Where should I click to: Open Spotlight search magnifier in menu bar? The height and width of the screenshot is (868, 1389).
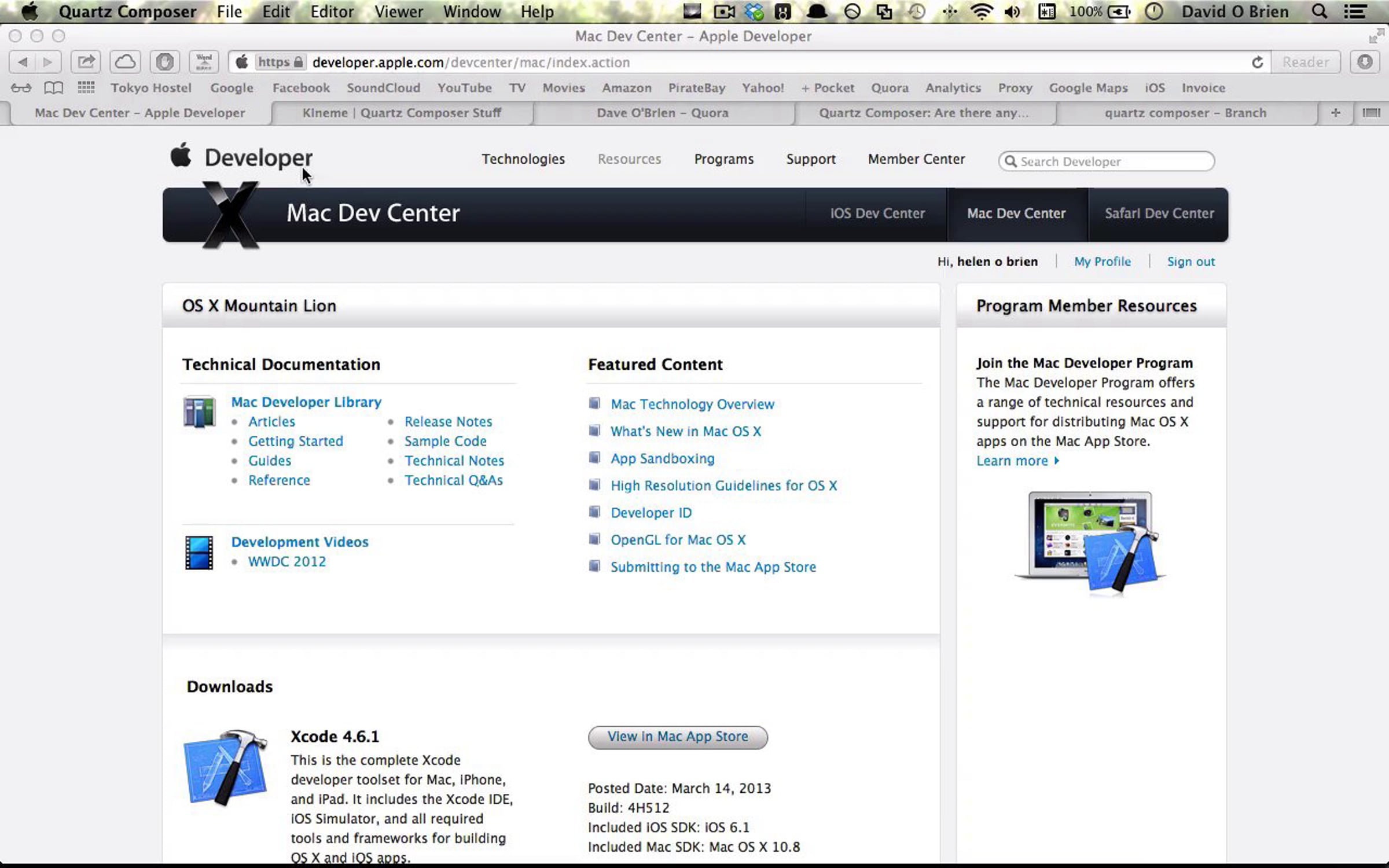(x=1320, y=12)
